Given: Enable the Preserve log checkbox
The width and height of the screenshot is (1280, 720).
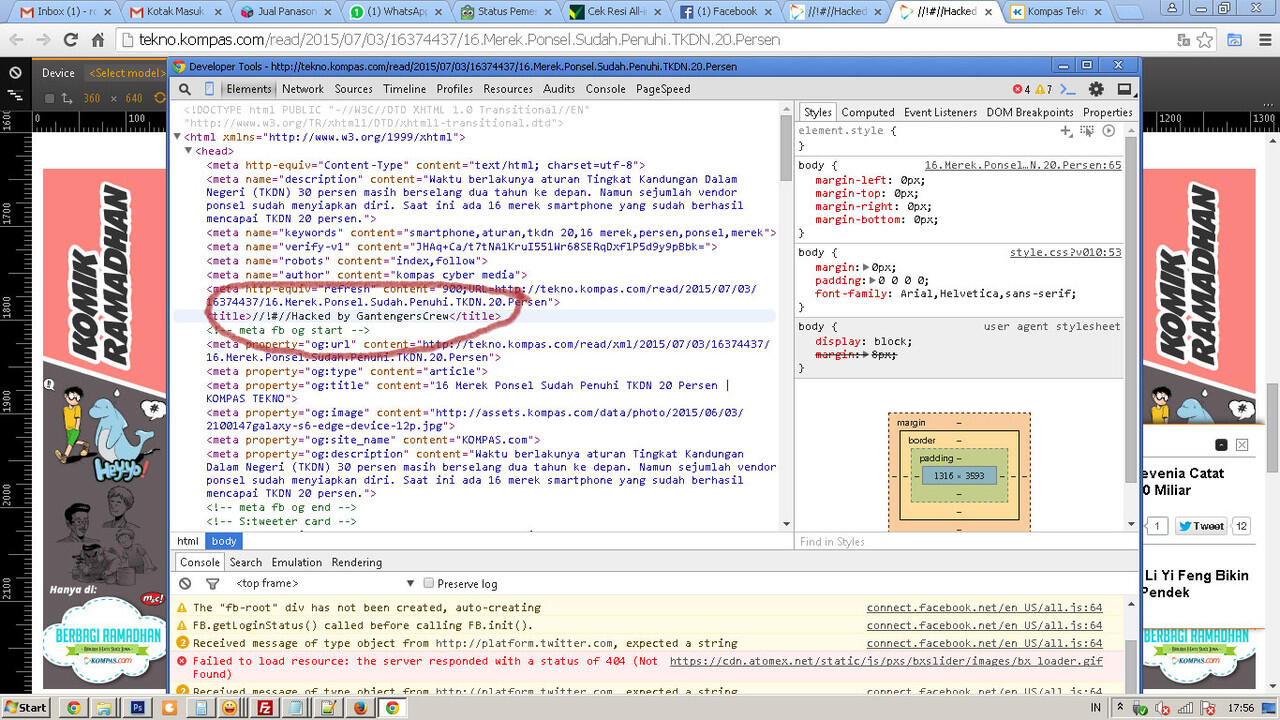Looking at the screenshot, I should coord(429,583).
